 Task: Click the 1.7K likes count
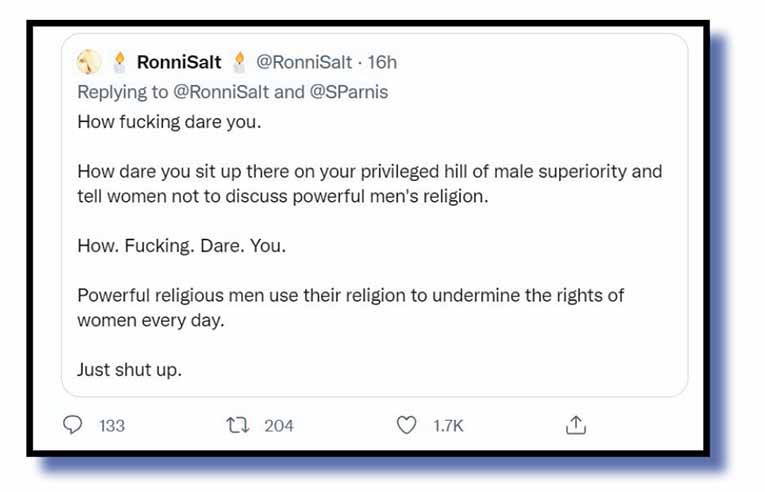(x=448, y=426)
